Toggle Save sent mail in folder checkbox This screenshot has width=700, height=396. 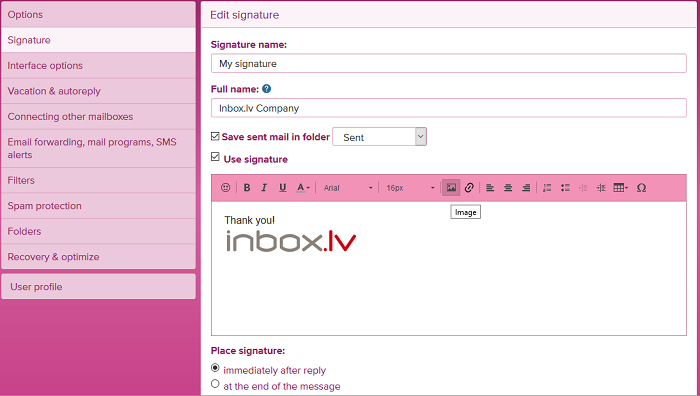pyautogui.click(x=215, y=137)
